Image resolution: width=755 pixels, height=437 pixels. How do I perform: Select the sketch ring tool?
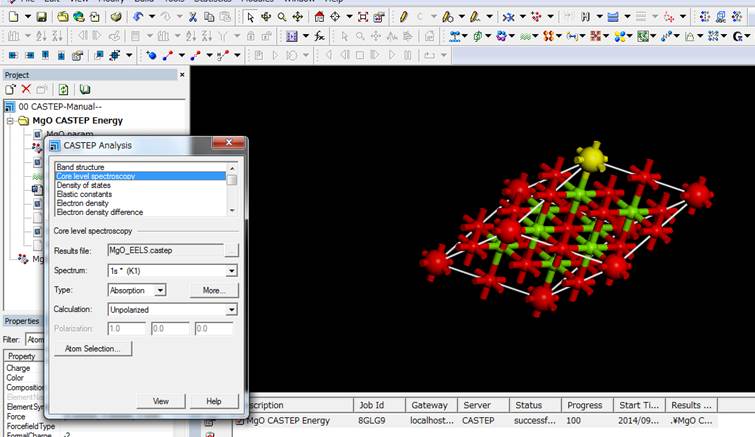(448, 17)
